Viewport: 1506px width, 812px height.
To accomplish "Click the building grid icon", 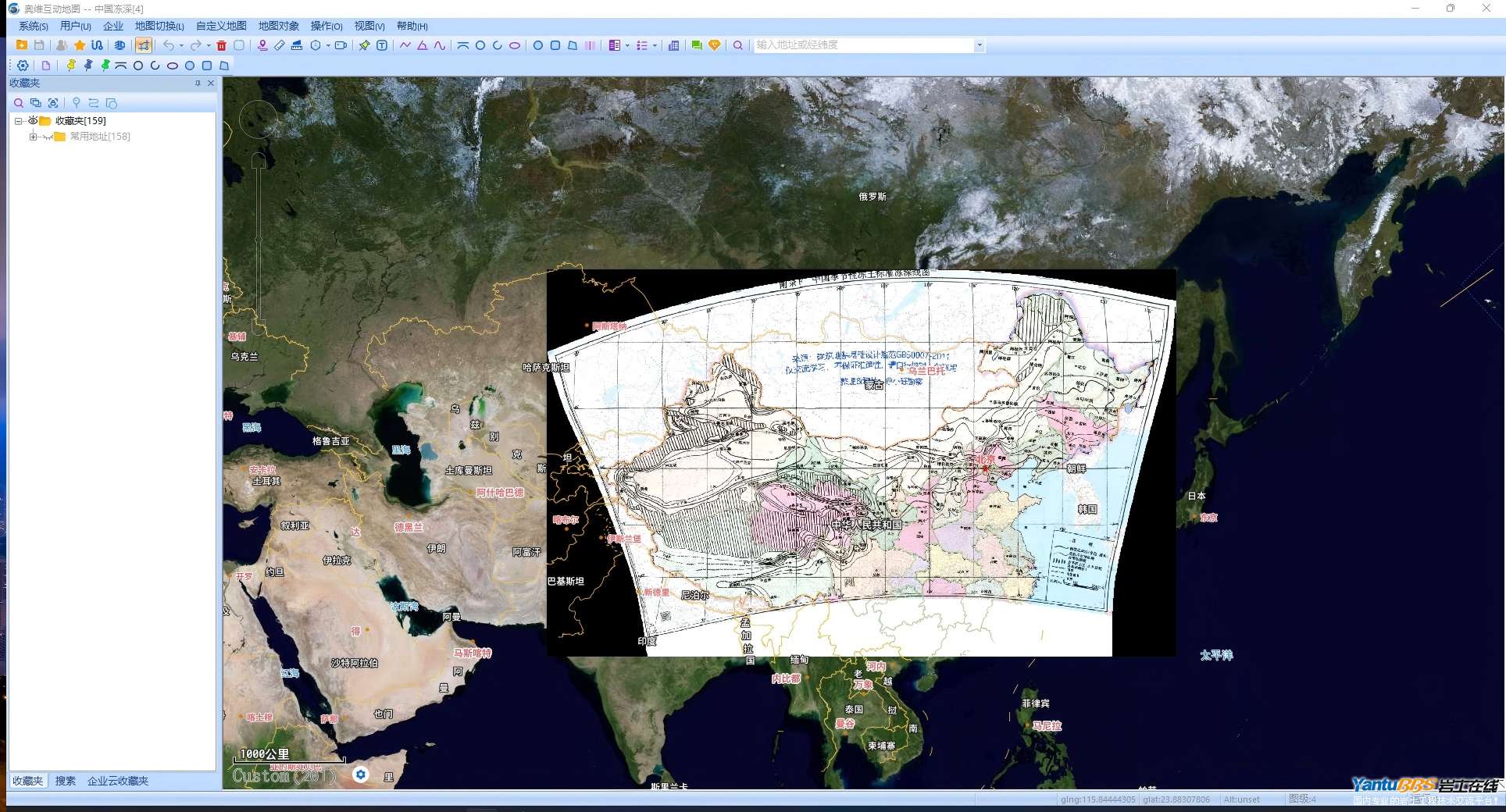I will click(673, 45).
